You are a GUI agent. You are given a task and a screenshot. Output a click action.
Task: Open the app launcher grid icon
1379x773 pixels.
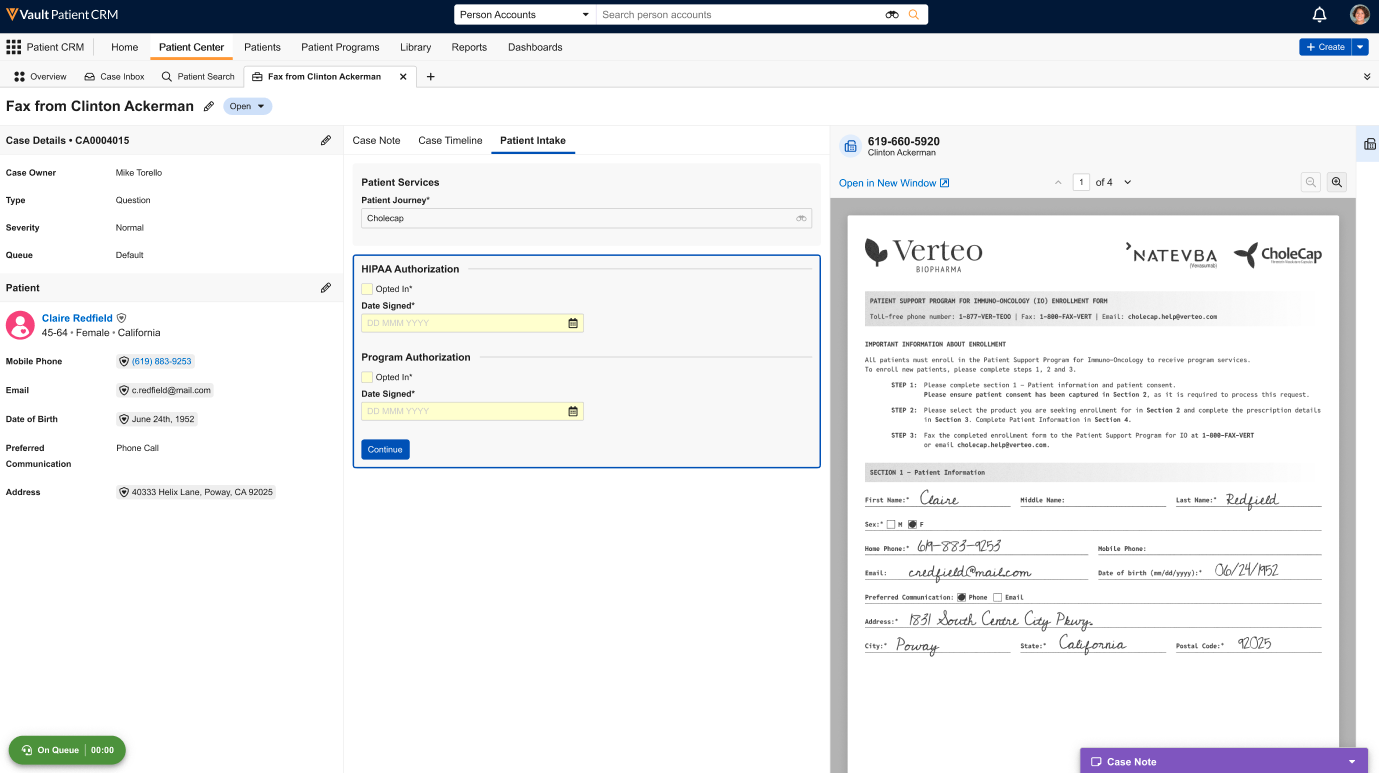(14, 47)
